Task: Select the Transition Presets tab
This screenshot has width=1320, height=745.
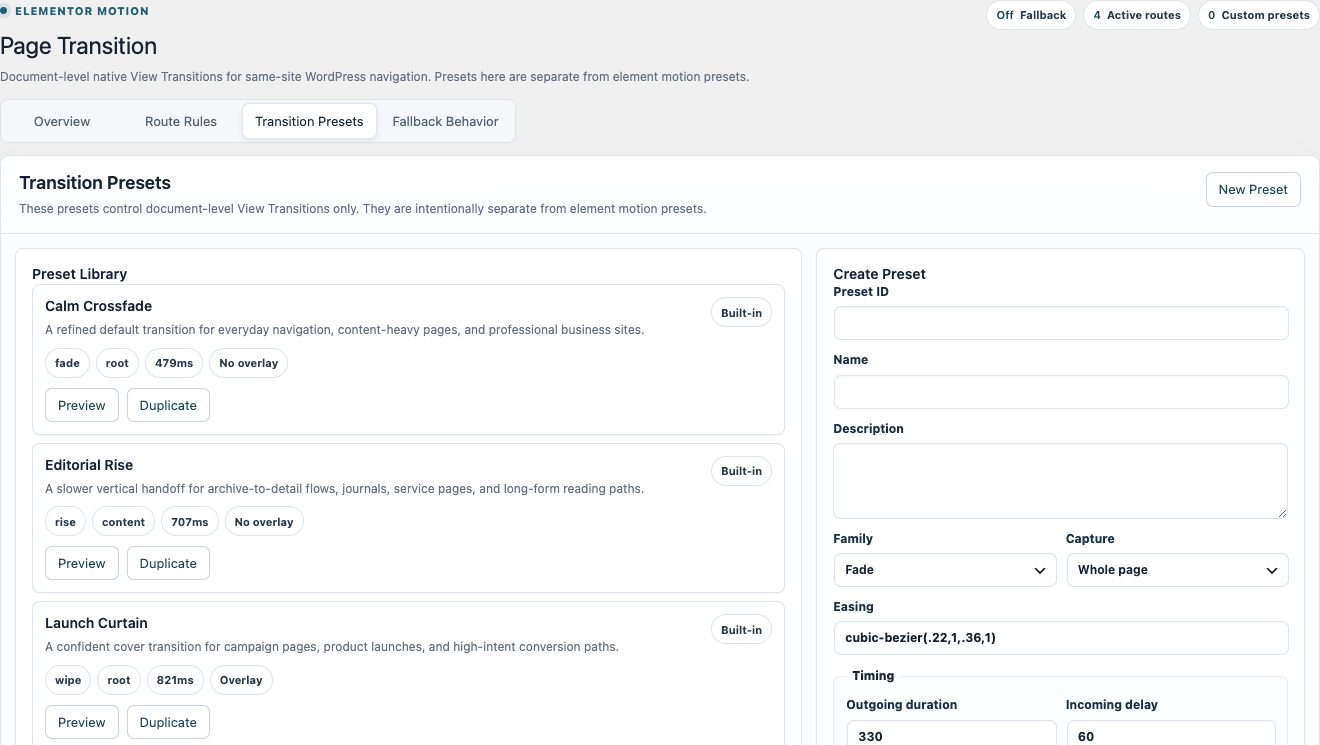Action: point(309,121)
